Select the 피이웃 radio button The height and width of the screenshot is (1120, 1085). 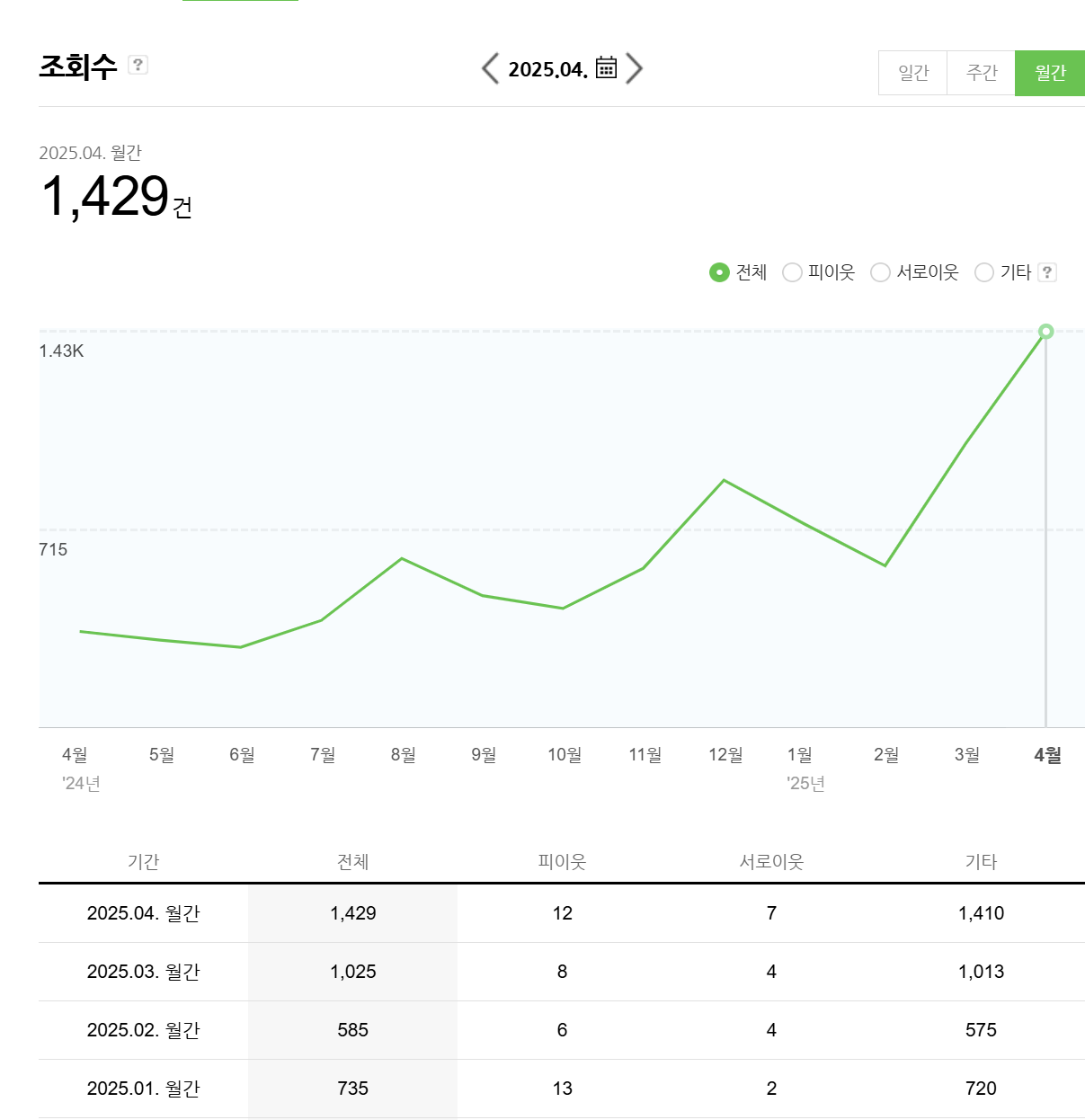click(792, 272)
